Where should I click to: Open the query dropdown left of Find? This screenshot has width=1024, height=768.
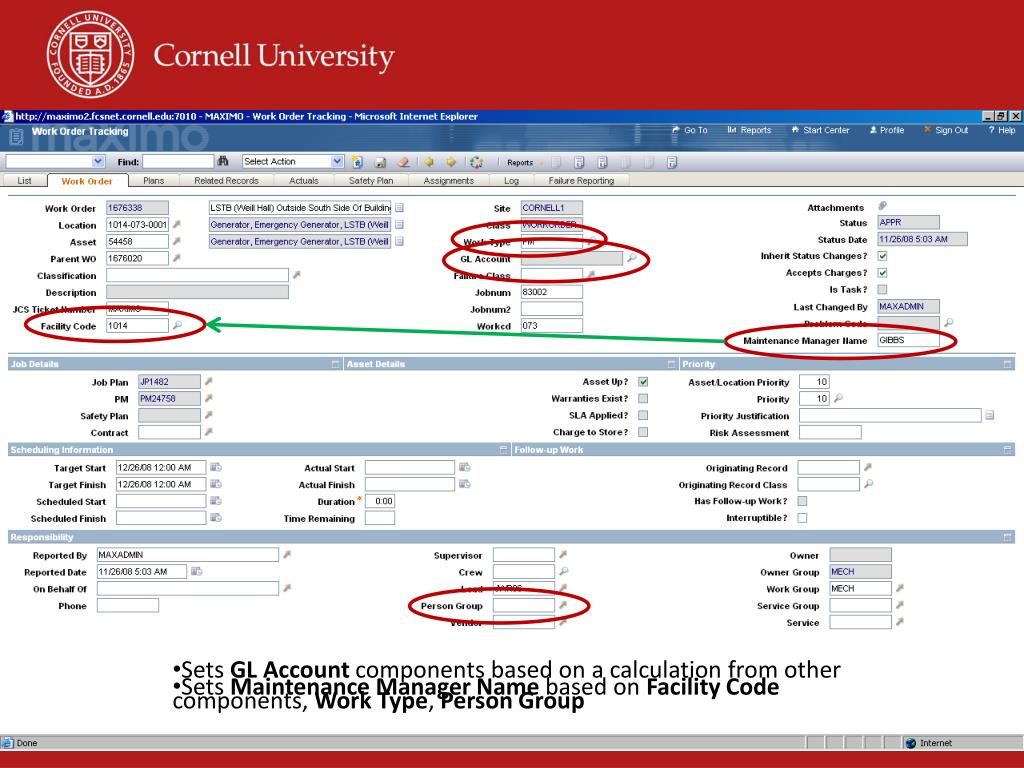point(98,161)
